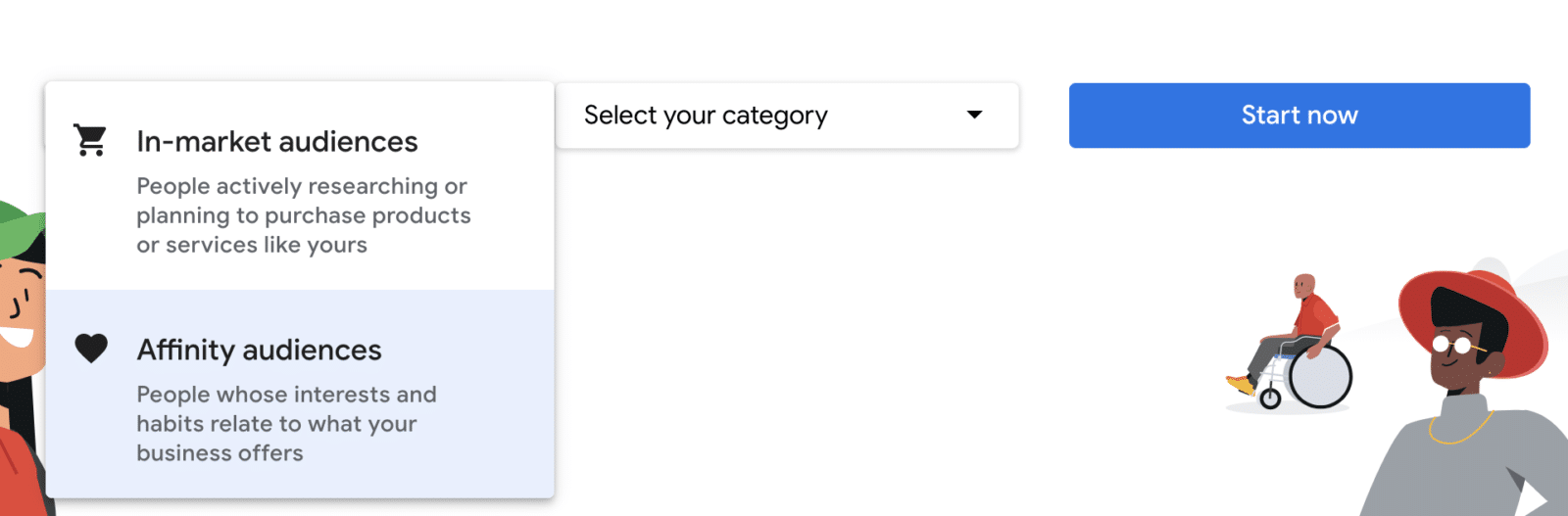Click the wheelchair rider's yellow shoes
The height and width of the screenshot is (516, 1568).
[1240, 384]
